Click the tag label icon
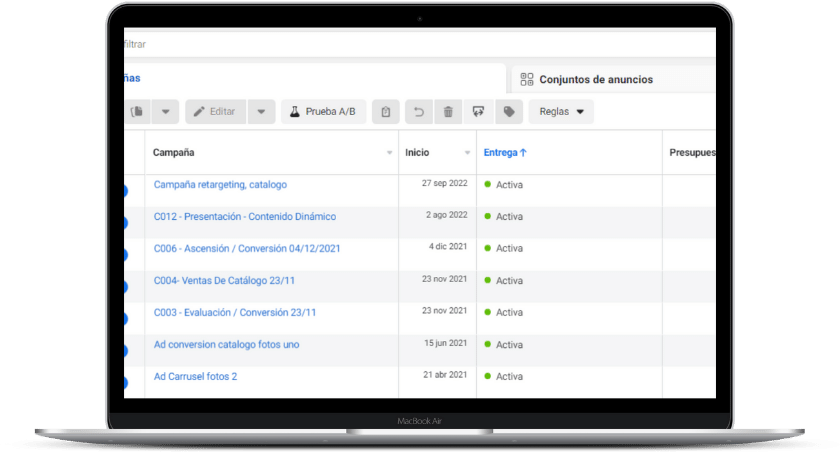 (x=509, y=112)
